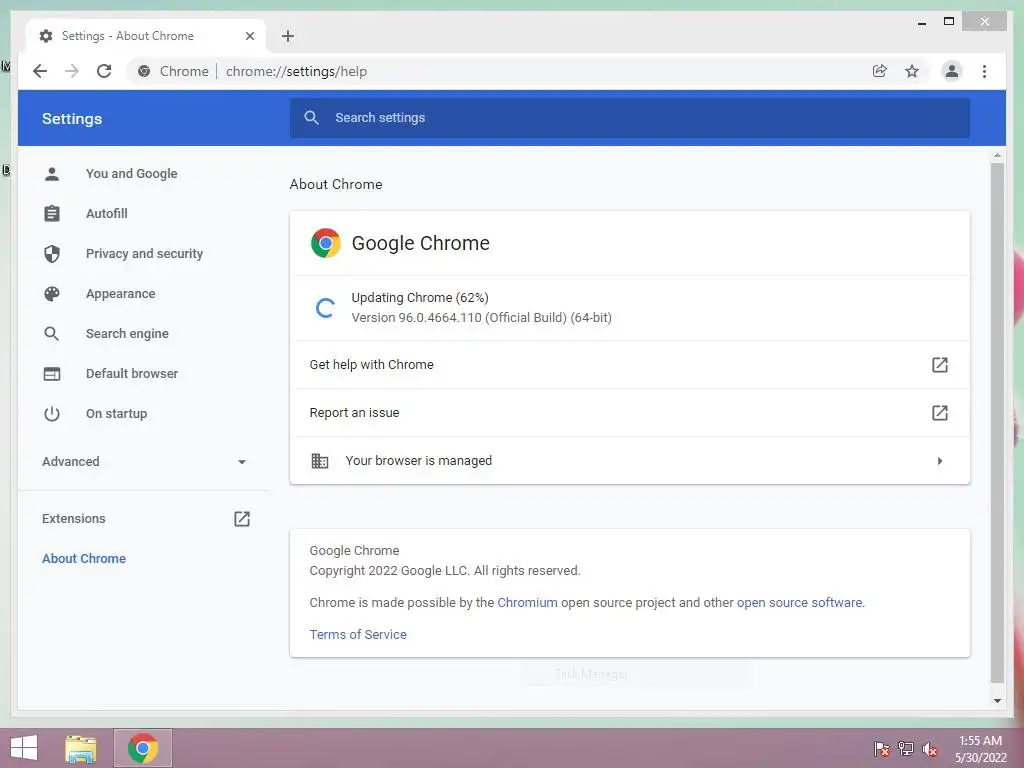Open a new tab with plus button
1024x768 pixels.
point(288,36)
